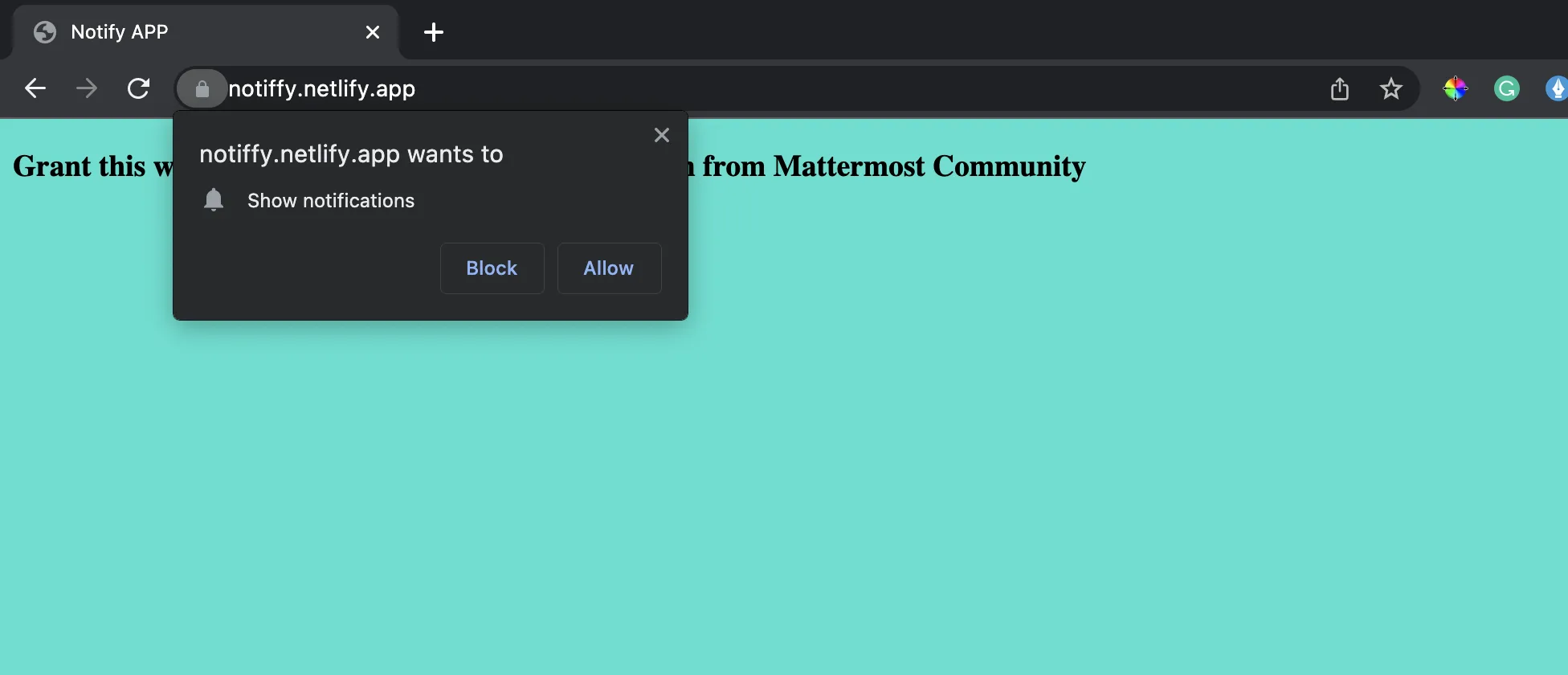Block notifications from notiffy.netlify.app

click(492, 268)
